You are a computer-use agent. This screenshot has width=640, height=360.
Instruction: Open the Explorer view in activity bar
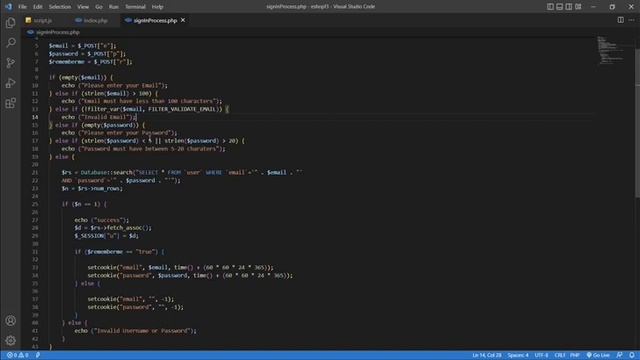point(11,23)
